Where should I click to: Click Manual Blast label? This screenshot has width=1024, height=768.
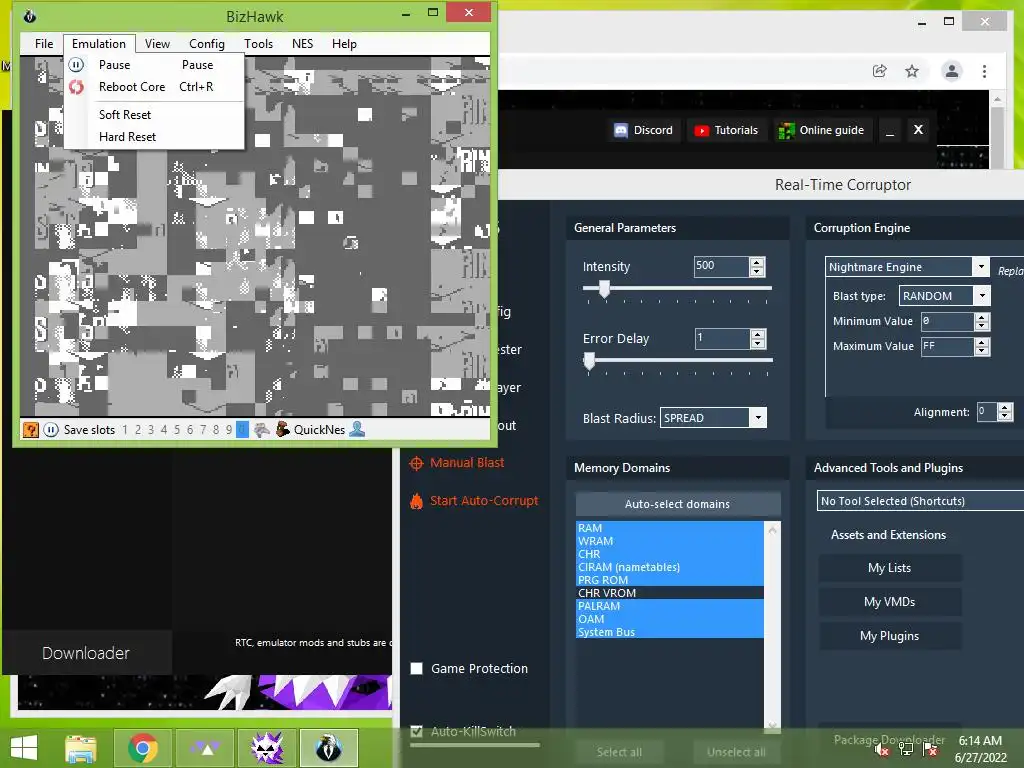coord(468,463)
